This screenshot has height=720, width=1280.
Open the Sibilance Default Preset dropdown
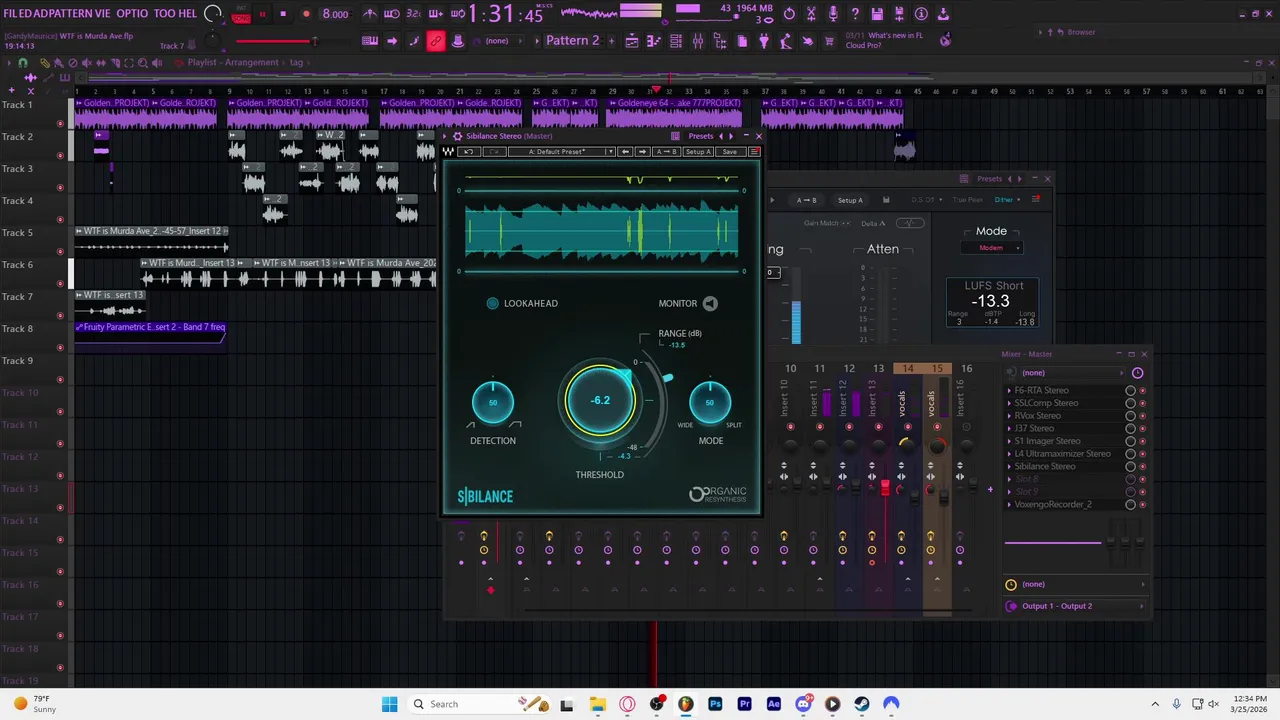(x=561, y=152)
